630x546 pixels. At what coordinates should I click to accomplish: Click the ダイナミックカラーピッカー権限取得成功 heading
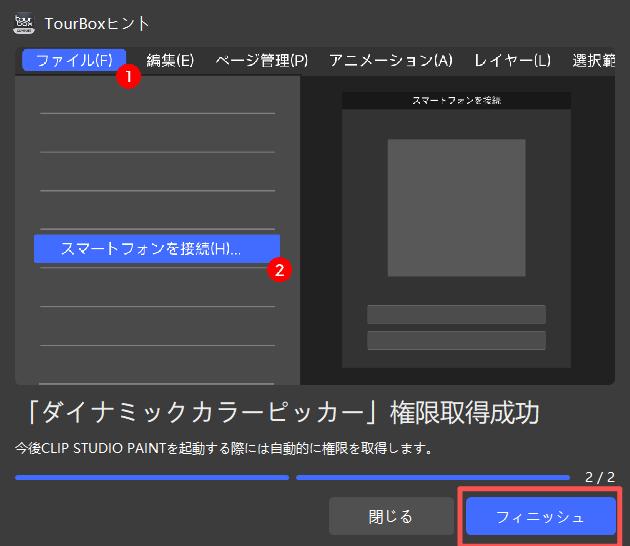pyautogui.click(x=278, y=414)
